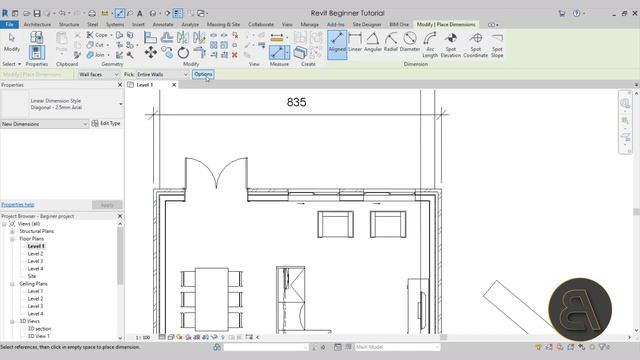This screenshot has height=360, width=640.
Task: Switch to the Level 1 view tab
Action: pyautogui.click(x=144, y=85)
